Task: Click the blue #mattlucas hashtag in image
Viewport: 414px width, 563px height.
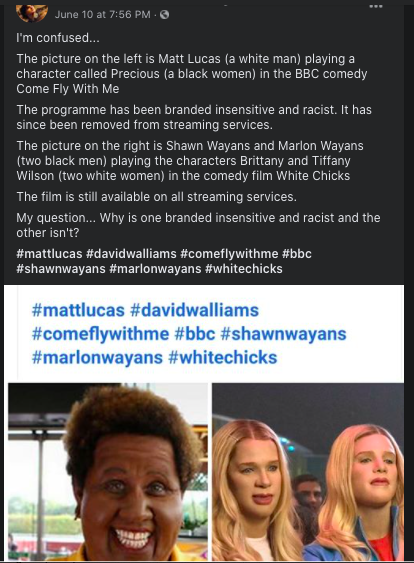Action: (78, 310)
